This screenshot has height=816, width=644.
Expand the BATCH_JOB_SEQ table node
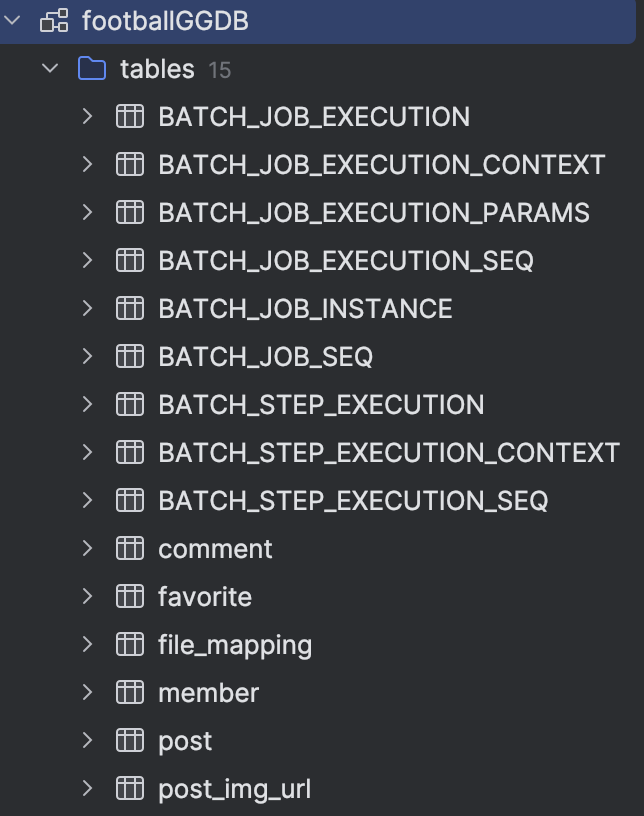[87, 357]
